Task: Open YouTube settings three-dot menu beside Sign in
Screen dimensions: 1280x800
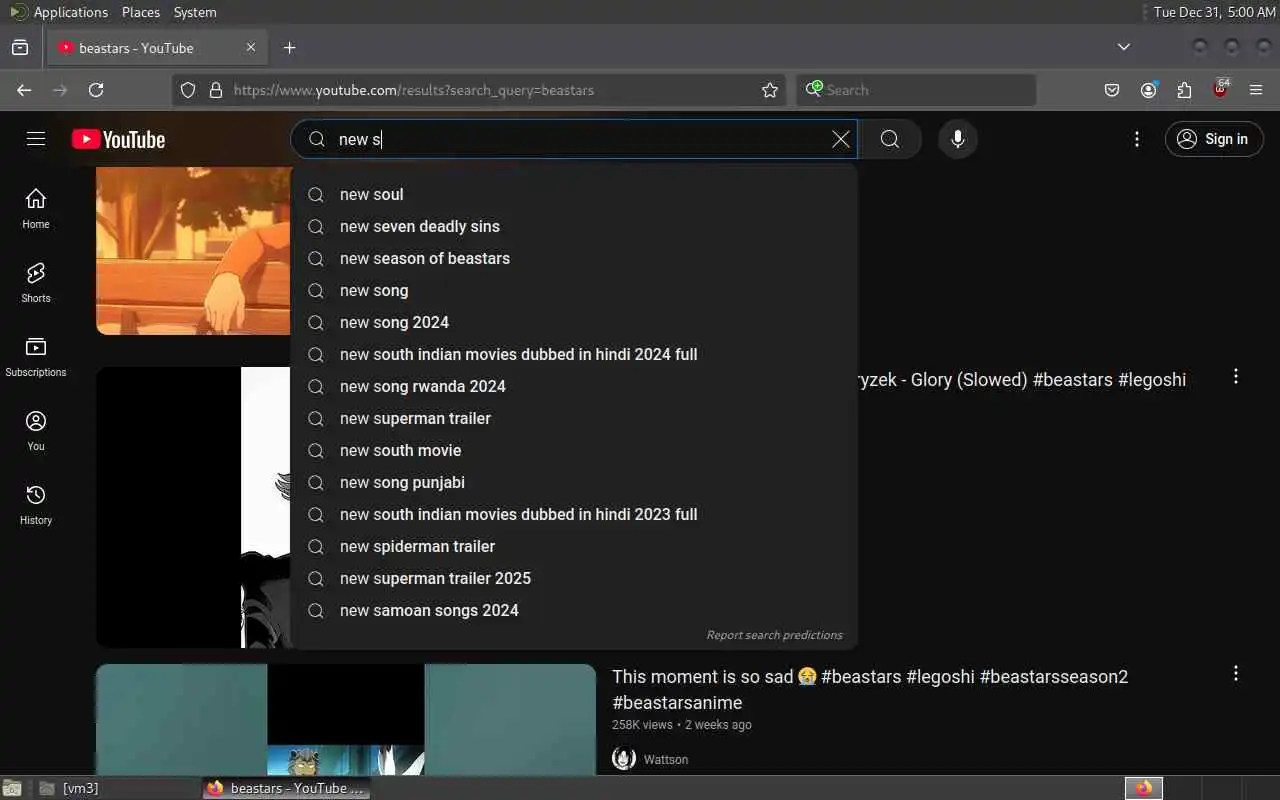Action: pos(1137,139)
